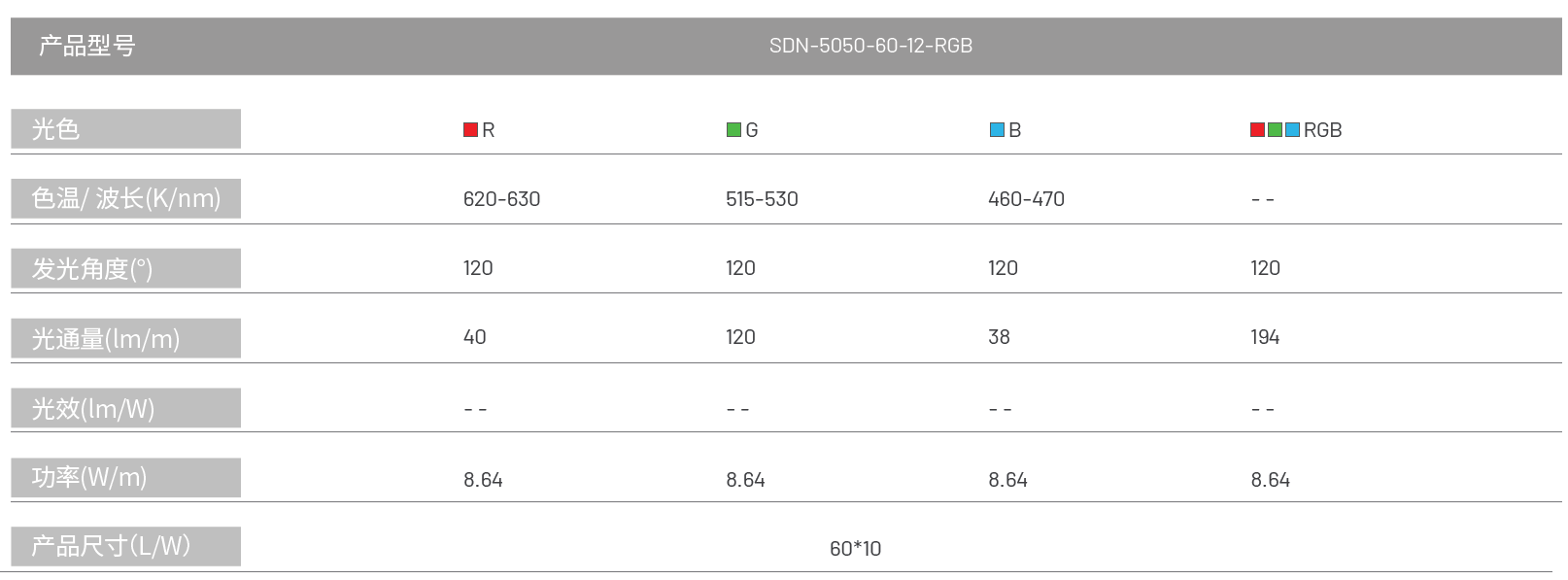
Task: Click the wavelength value 515-530
Action: (x=762, y=199)
